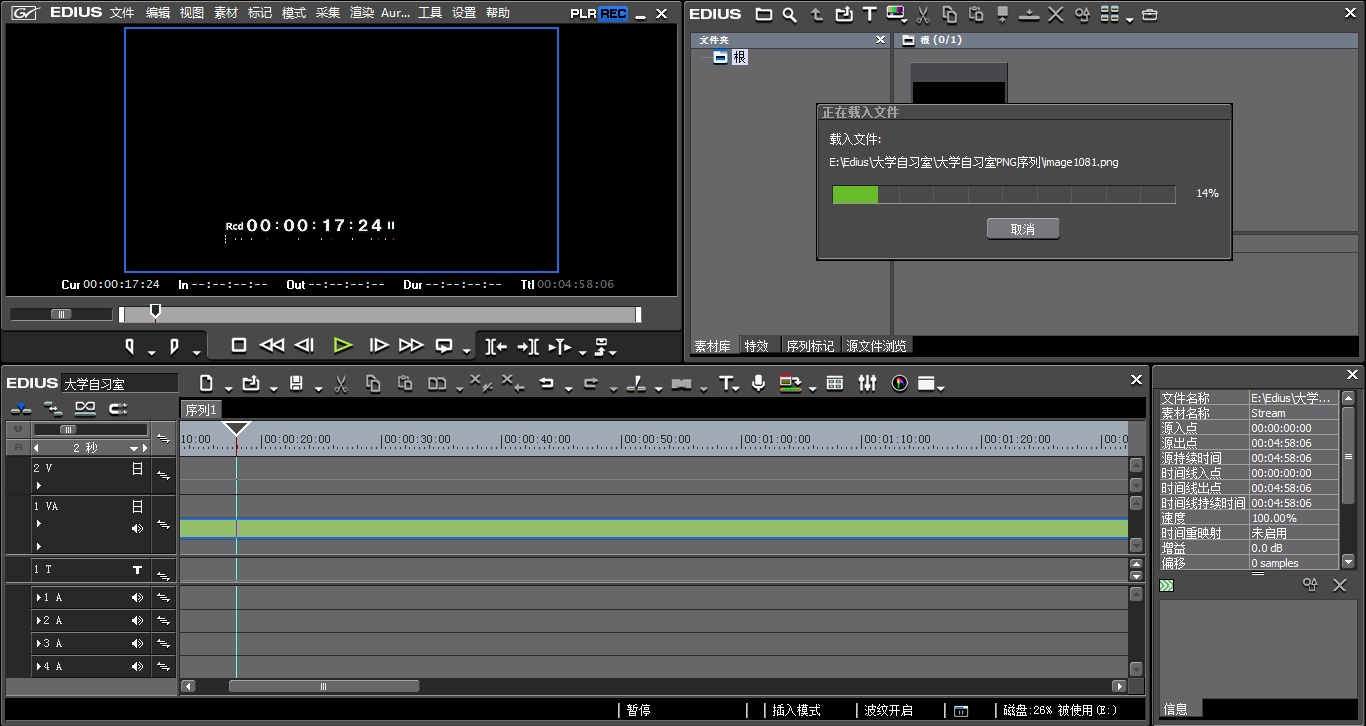Click the add clip icon in bin toolbar
Image resolution: width=1366 pixels, height=726 pixels.
coord(843,14)
